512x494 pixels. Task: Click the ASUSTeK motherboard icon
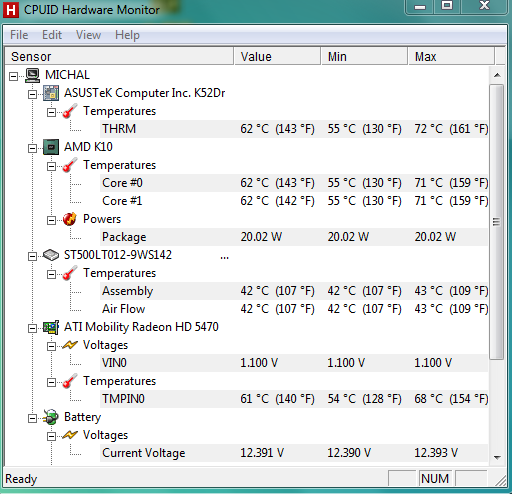click(x=51, y=93)
